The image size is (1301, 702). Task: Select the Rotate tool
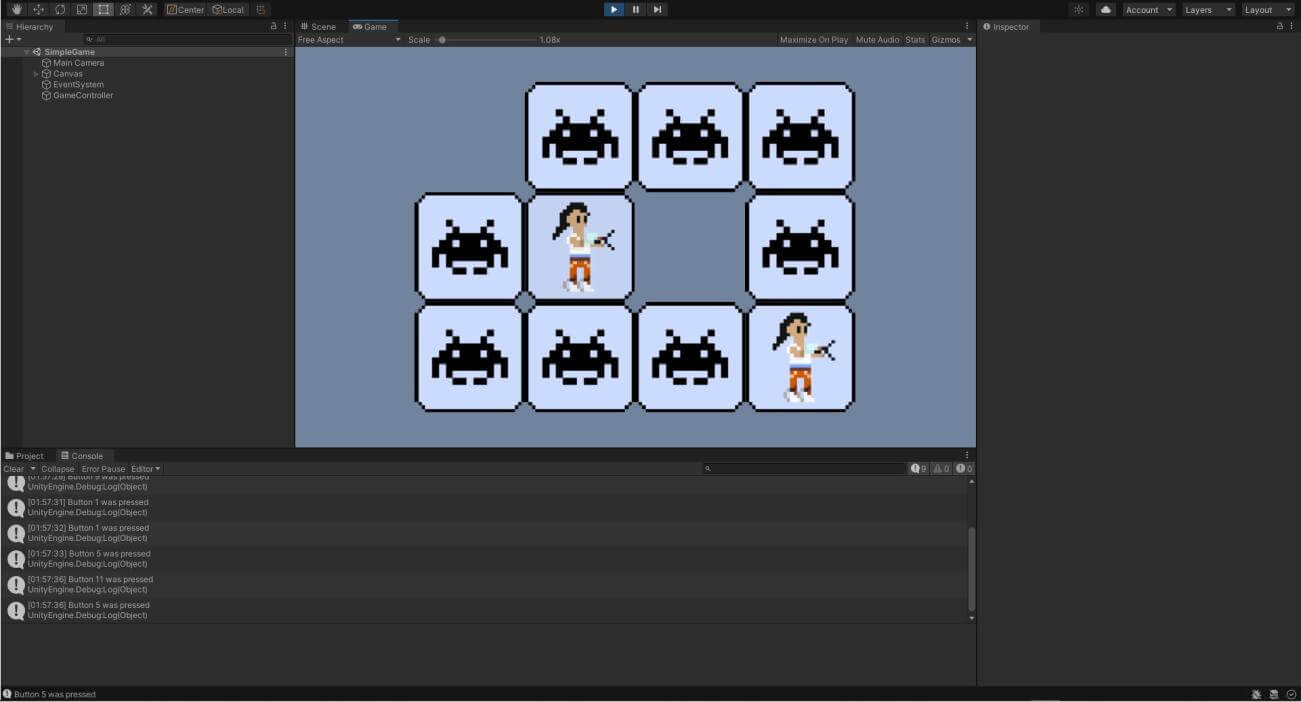60,9
